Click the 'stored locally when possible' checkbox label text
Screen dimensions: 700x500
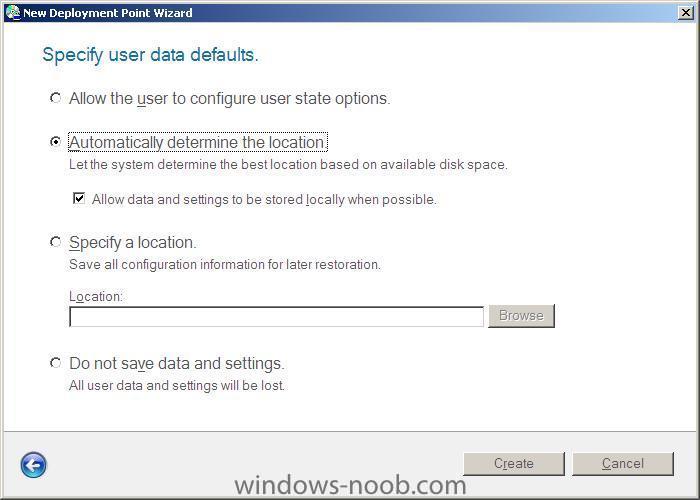(x=264, y=199)
